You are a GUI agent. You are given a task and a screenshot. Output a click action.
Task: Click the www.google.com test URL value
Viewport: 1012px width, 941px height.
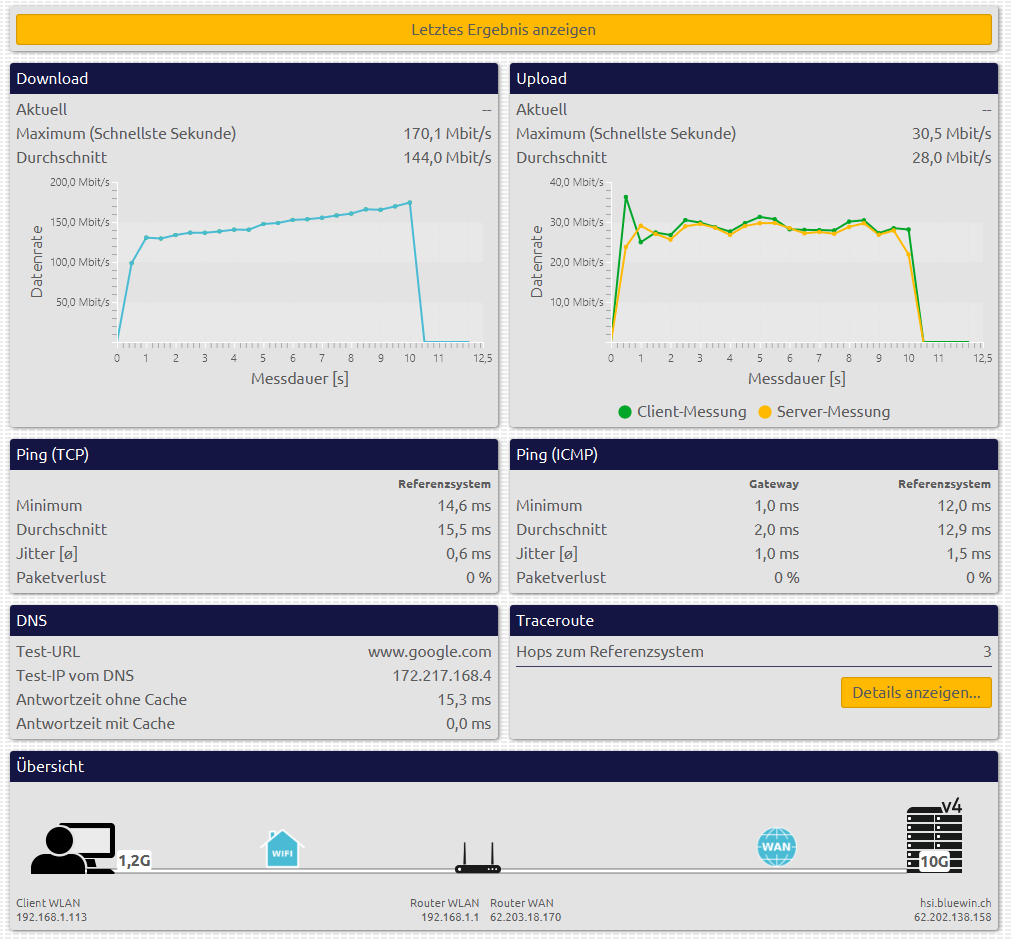[x=430, y=652]
